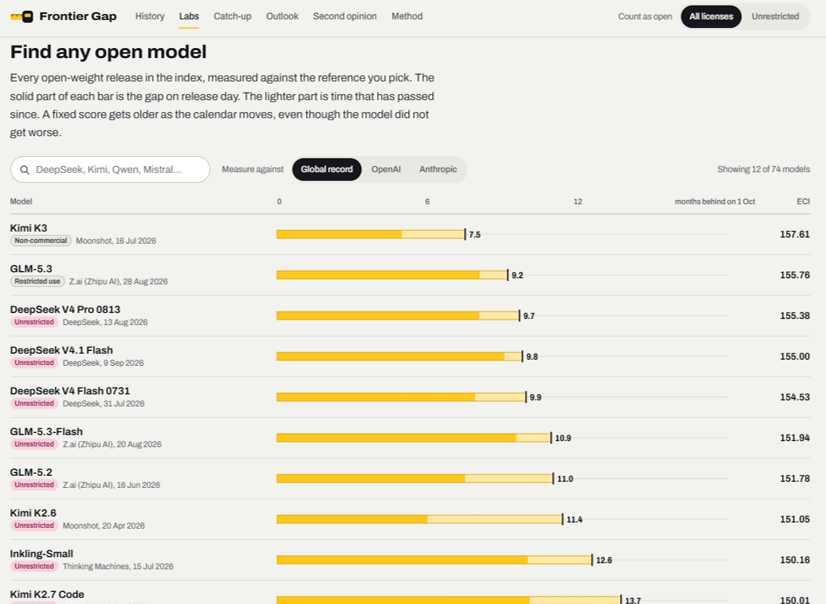Click the Find any open model heading

109,52
